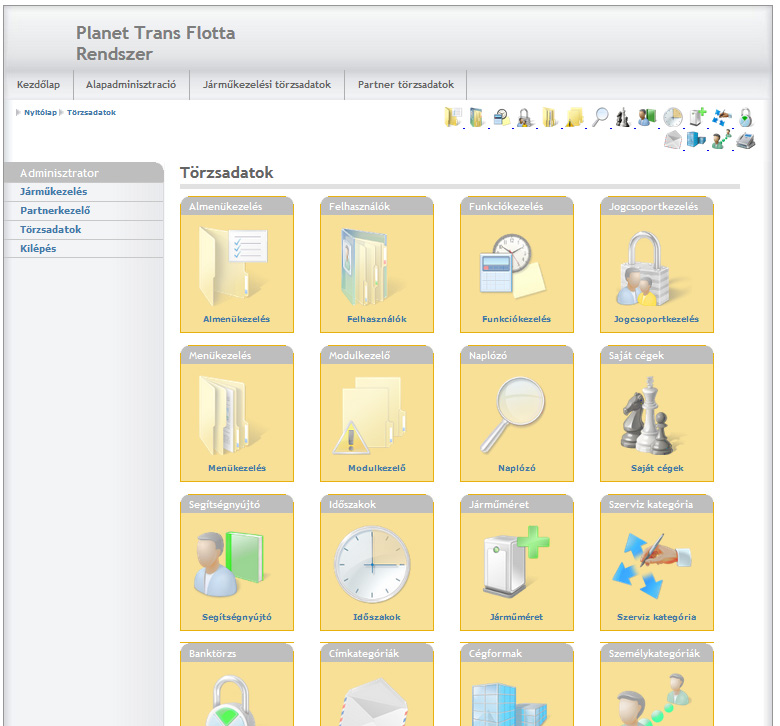The width and height of the screenshot is (780, 726).
Task: Switch to Alapadminisztració menu tab
Action: tap(131, 85)
